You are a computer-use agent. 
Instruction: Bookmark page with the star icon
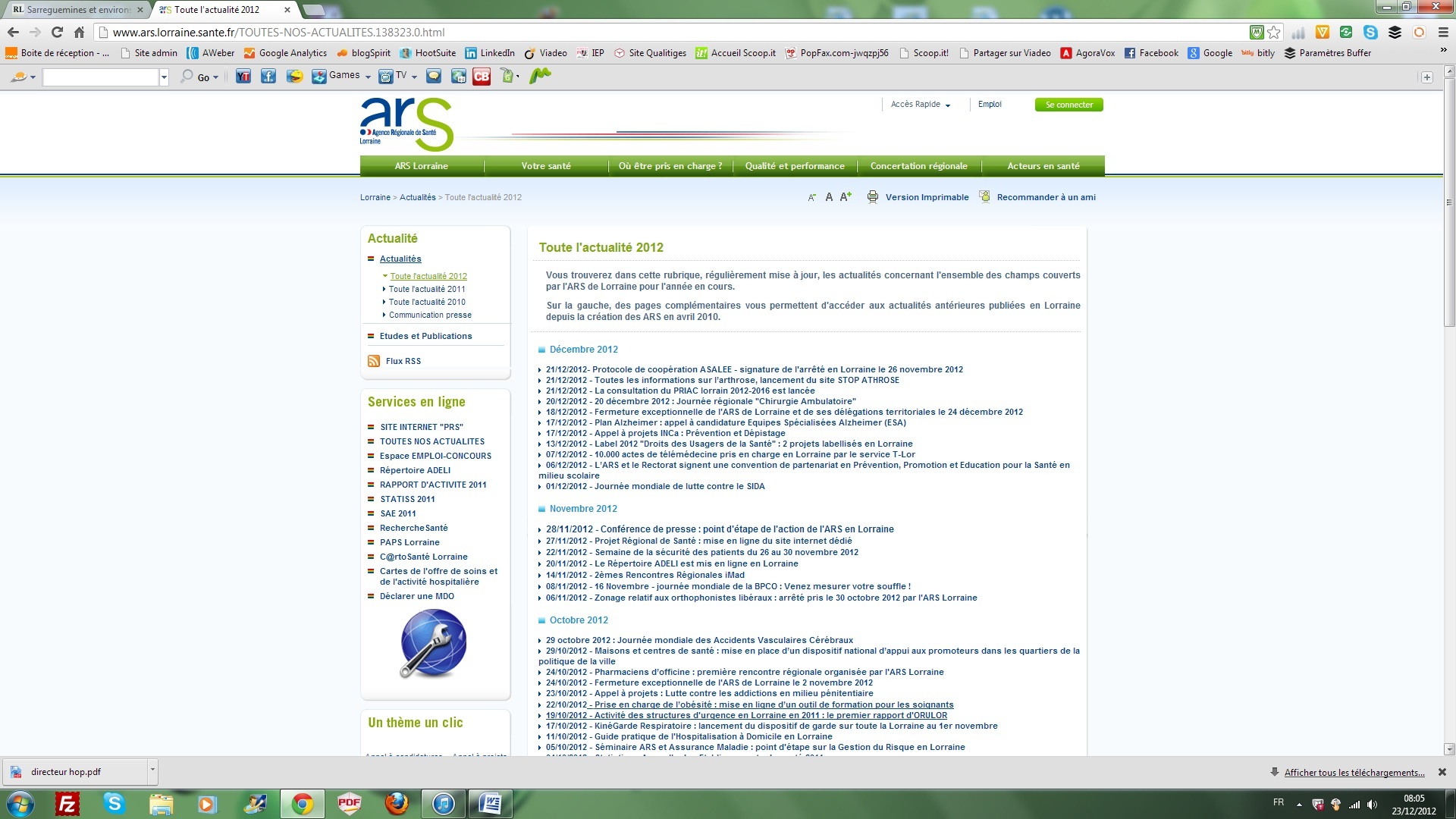(x=1274, y=32)
